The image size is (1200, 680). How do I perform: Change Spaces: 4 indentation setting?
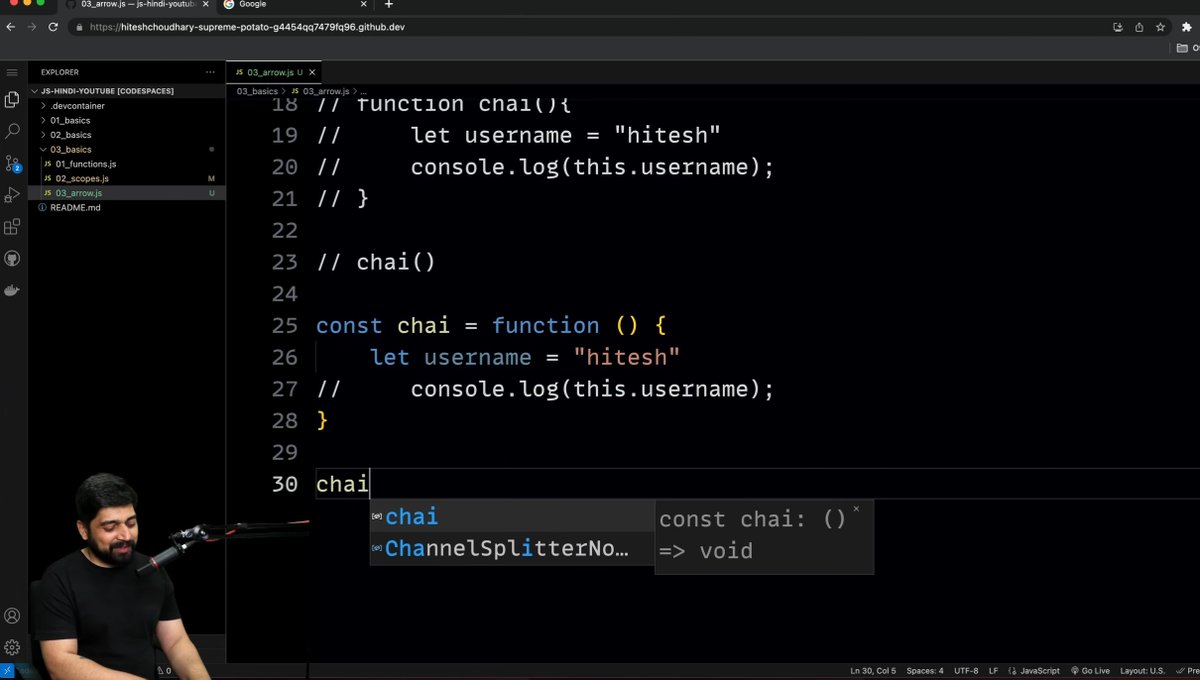(x=925, y=670)
